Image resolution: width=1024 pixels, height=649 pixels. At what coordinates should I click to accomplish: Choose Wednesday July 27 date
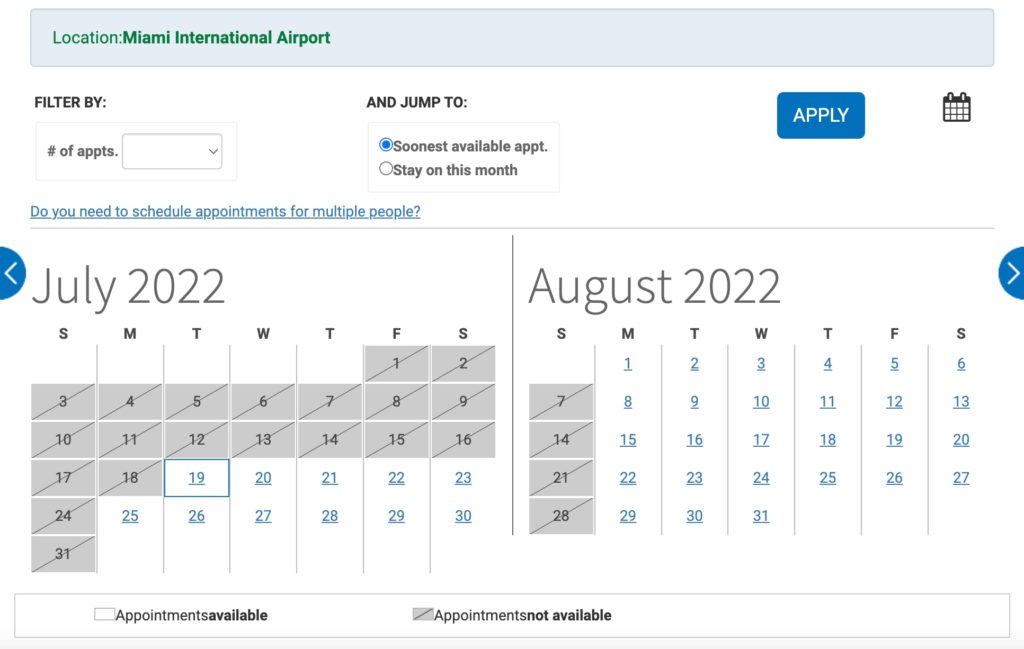(x=262, y=516)
